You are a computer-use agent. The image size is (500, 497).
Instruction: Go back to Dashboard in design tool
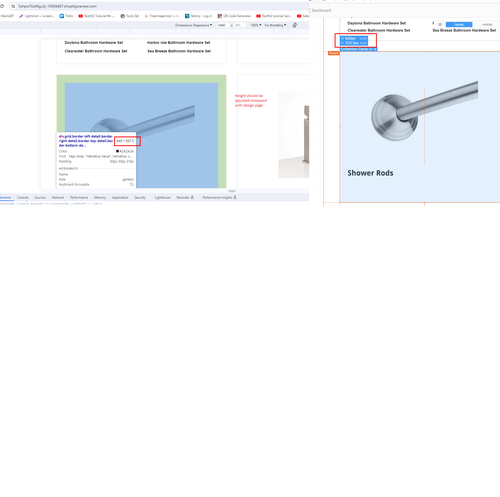point(321,10)
